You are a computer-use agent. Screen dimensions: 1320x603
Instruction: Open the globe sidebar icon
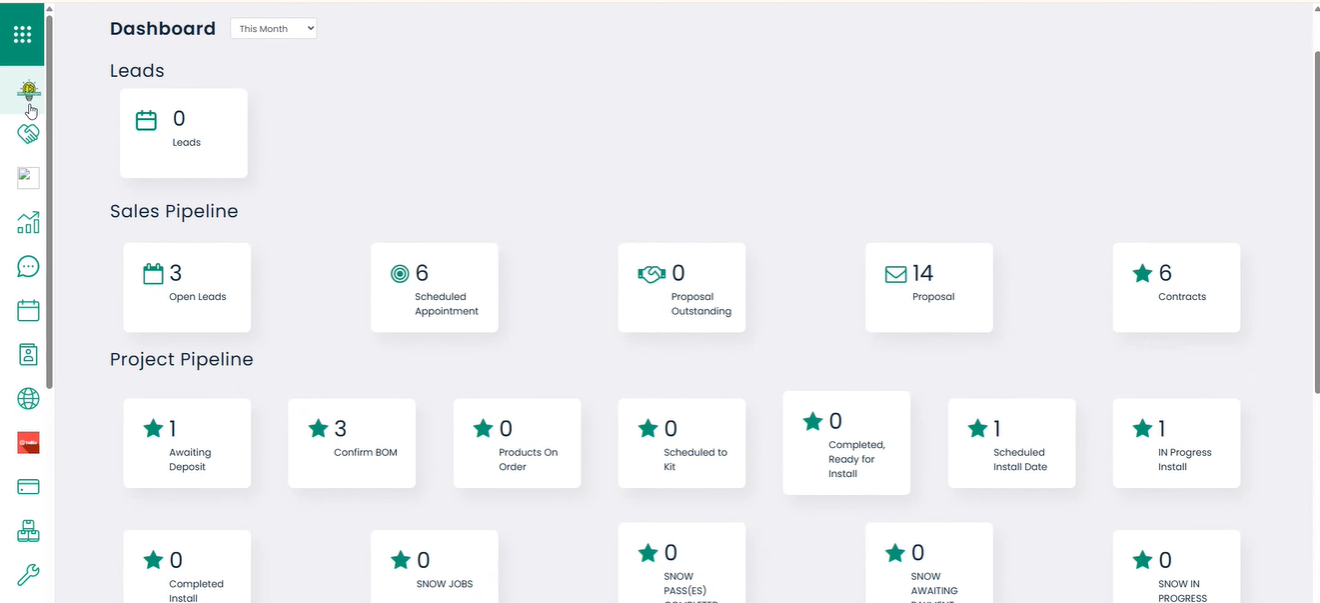(x=28, y=398)
